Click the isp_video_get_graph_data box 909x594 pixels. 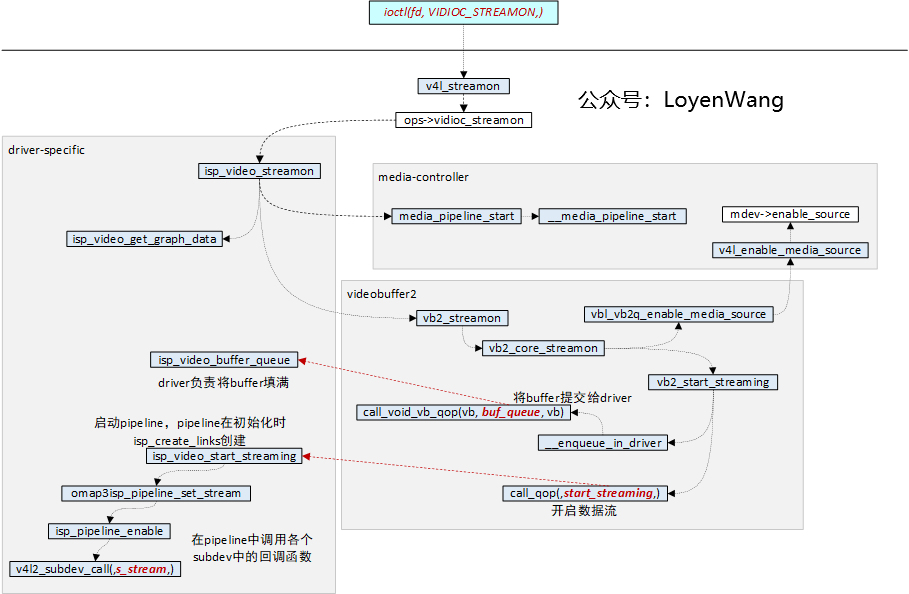tap(145, 239)
